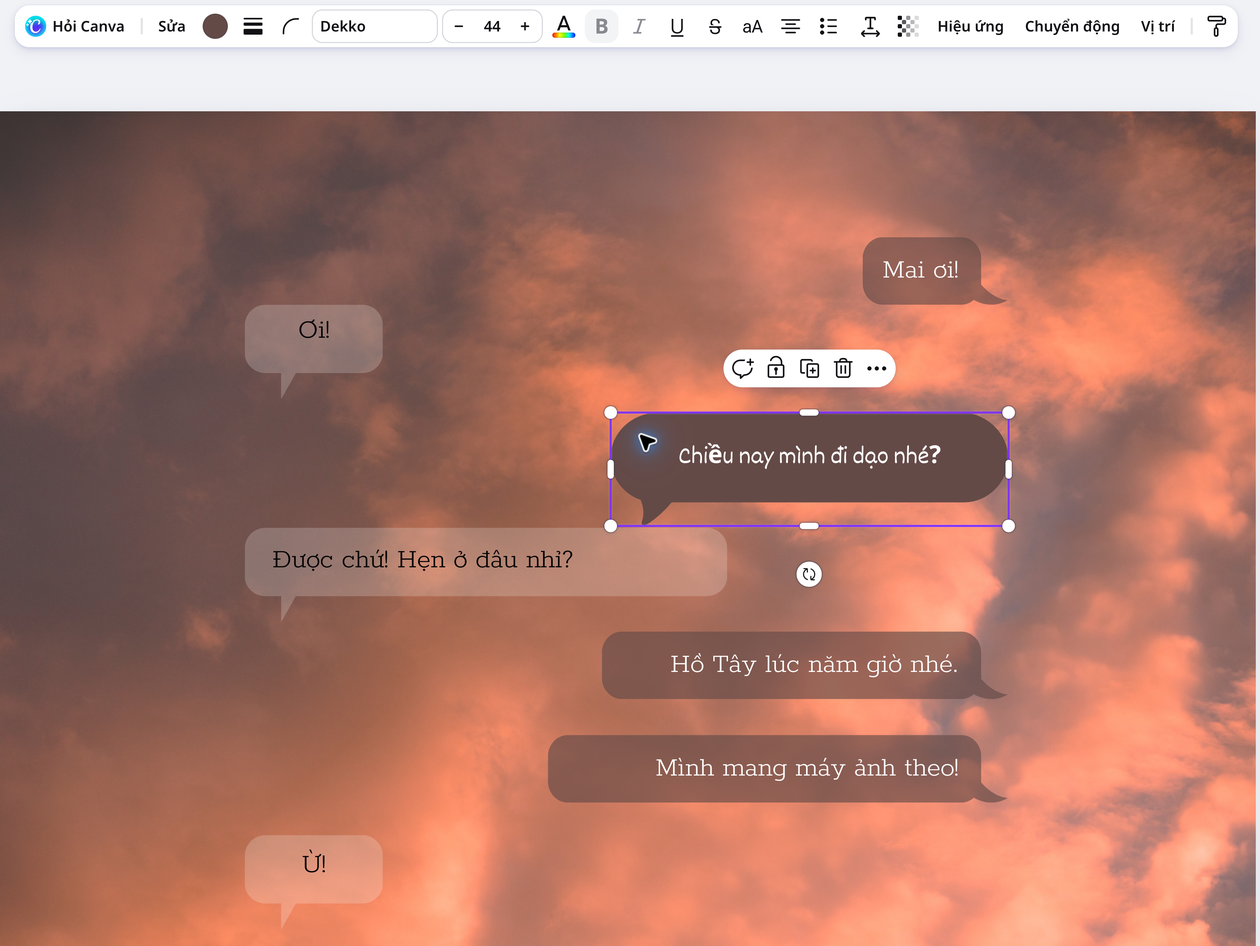Open corner rounding settings

(x=291, y=26)
